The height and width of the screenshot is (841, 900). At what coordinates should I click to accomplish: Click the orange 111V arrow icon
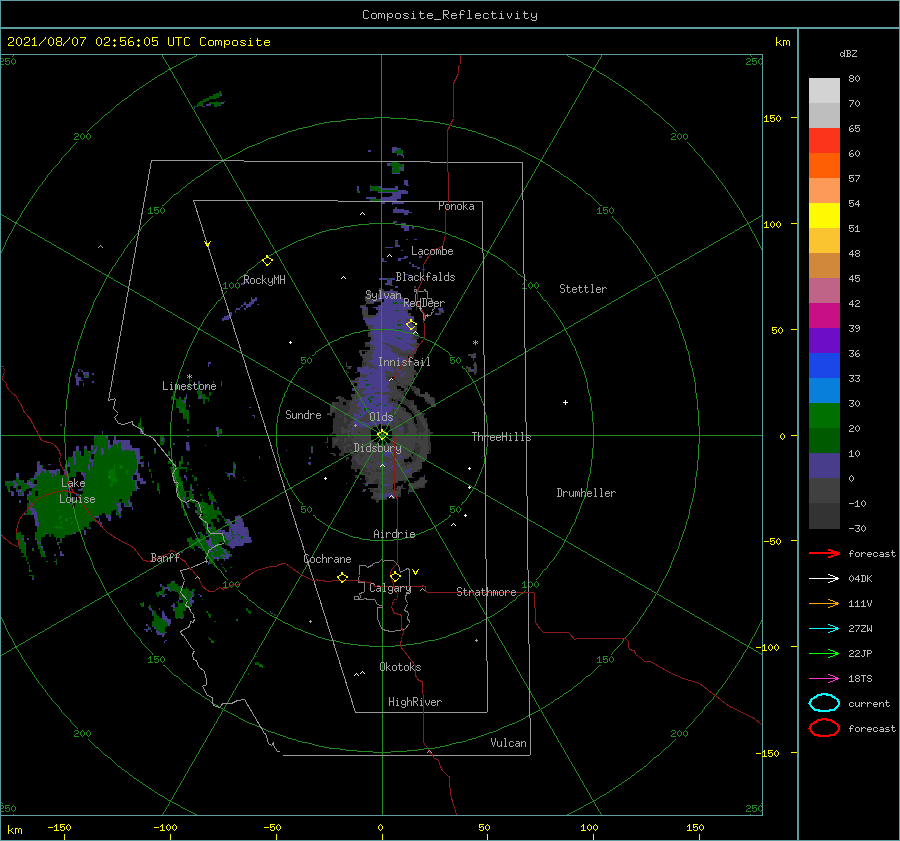(824, 603)
